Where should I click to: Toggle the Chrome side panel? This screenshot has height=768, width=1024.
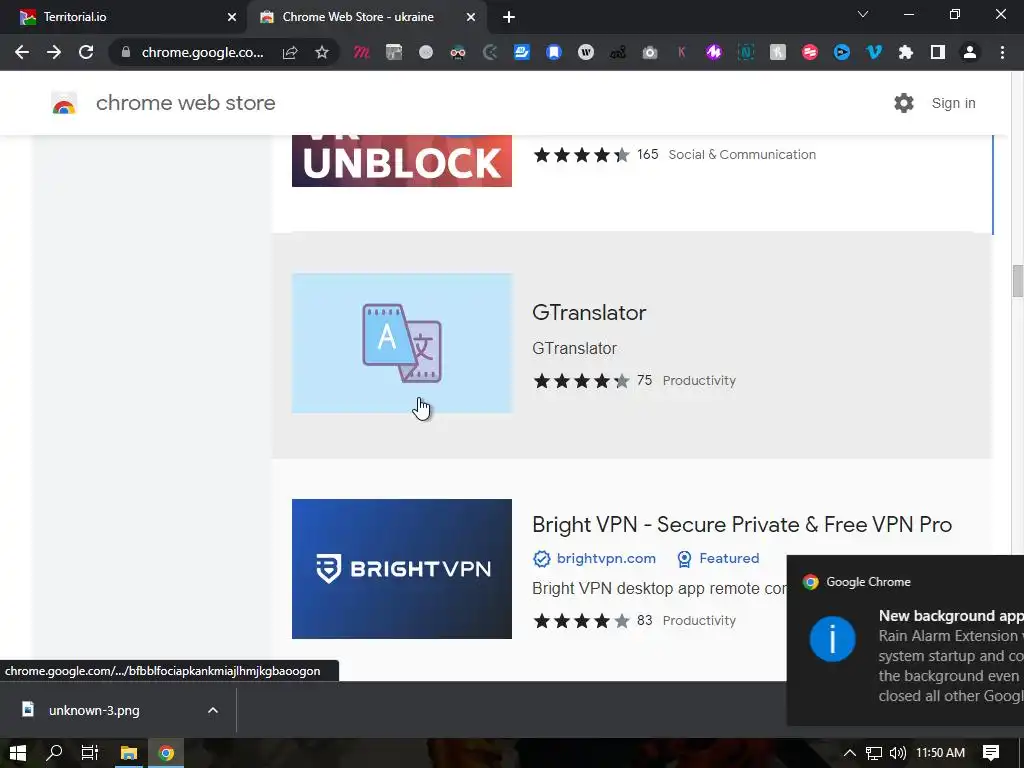(x=938, y=52)
